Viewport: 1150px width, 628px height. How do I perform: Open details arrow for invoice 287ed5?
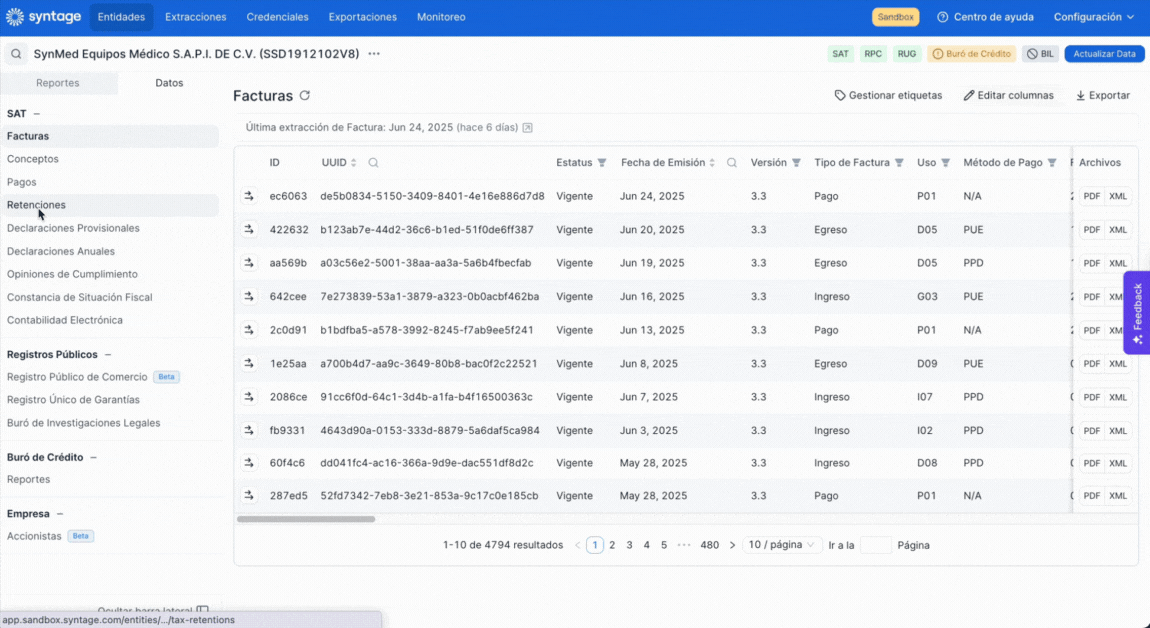click(x=249, y=496)
